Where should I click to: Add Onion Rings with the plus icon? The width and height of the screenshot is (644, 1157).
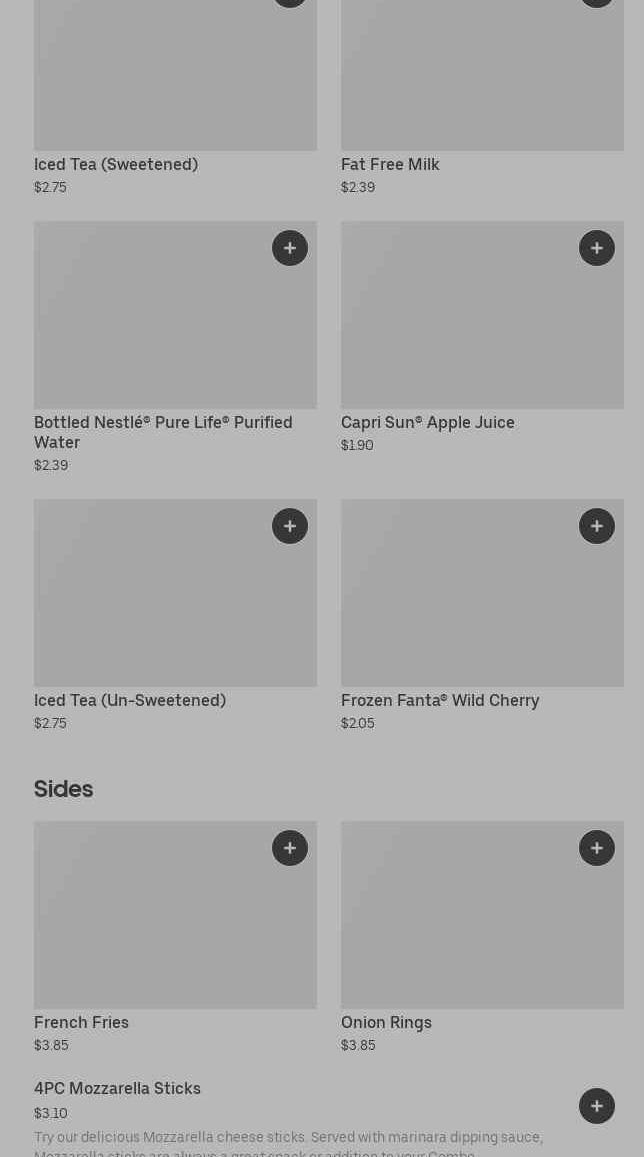coord(597,848)
